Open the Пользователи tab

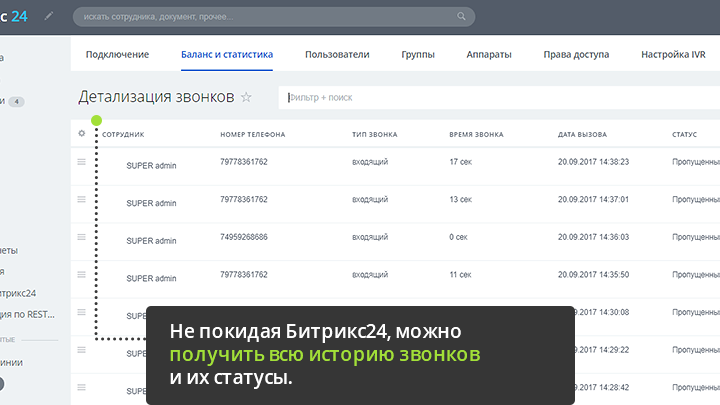tap(337, 55)
